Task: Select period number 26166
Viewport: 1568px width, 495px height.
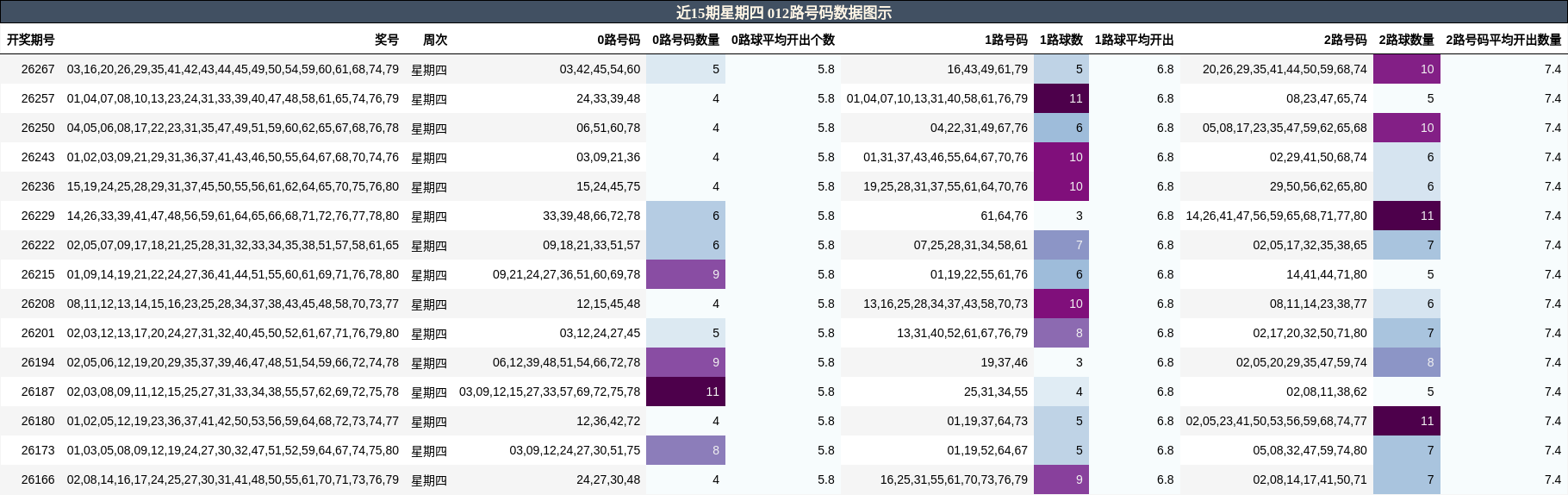Action: tap(38, 479)
